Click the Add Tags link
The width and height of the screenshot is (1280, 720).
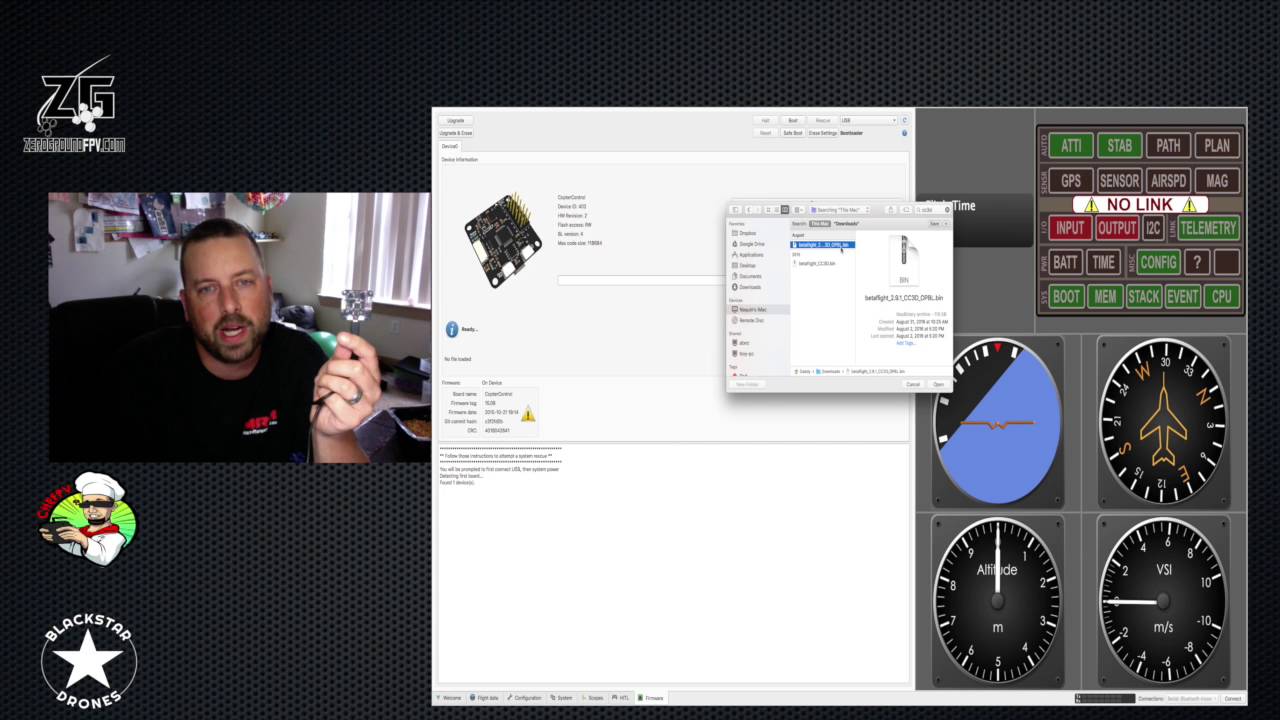click(x=905, y=343)
